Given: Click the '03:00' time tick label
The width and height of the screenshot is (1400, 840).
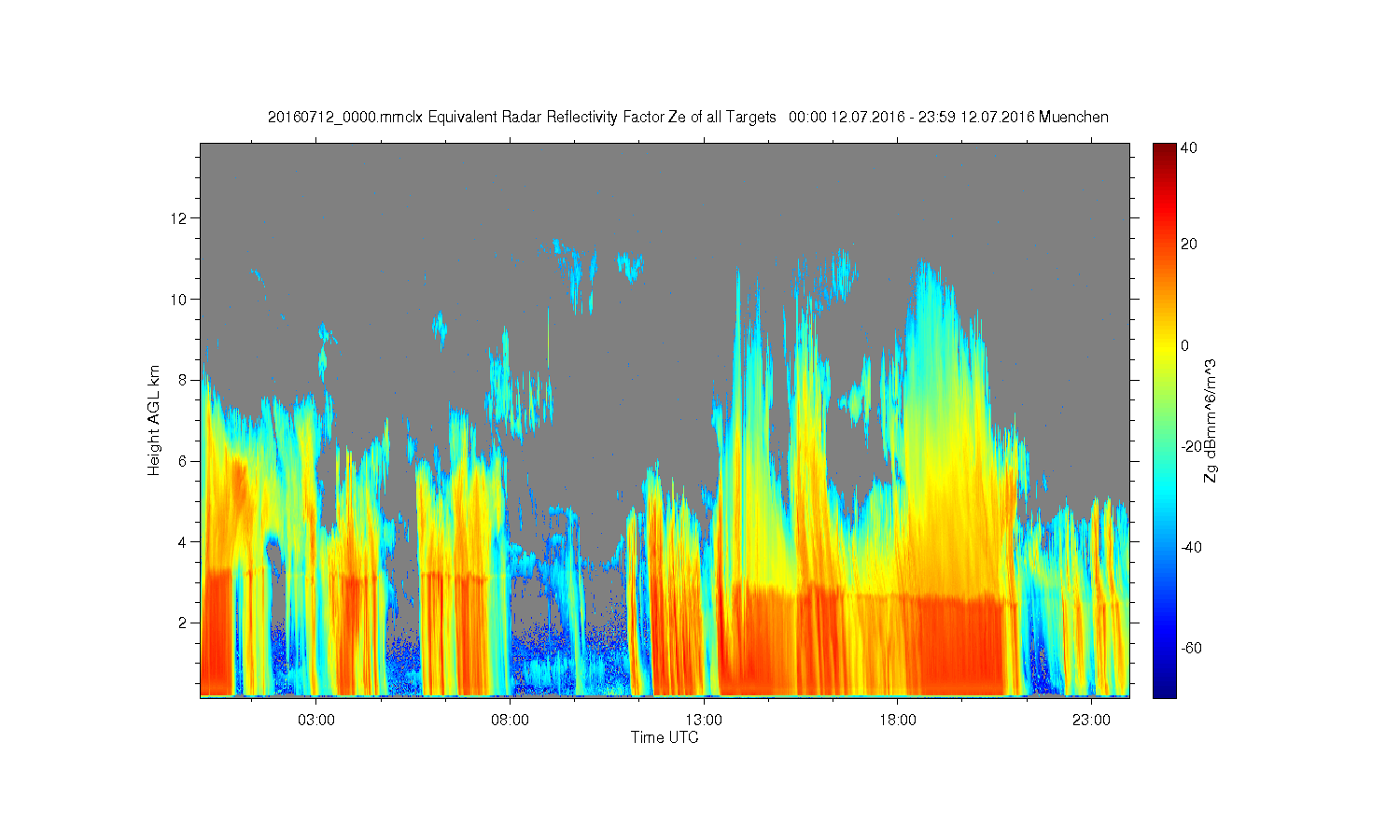Looking at the screenshot, I should point(316,721).
